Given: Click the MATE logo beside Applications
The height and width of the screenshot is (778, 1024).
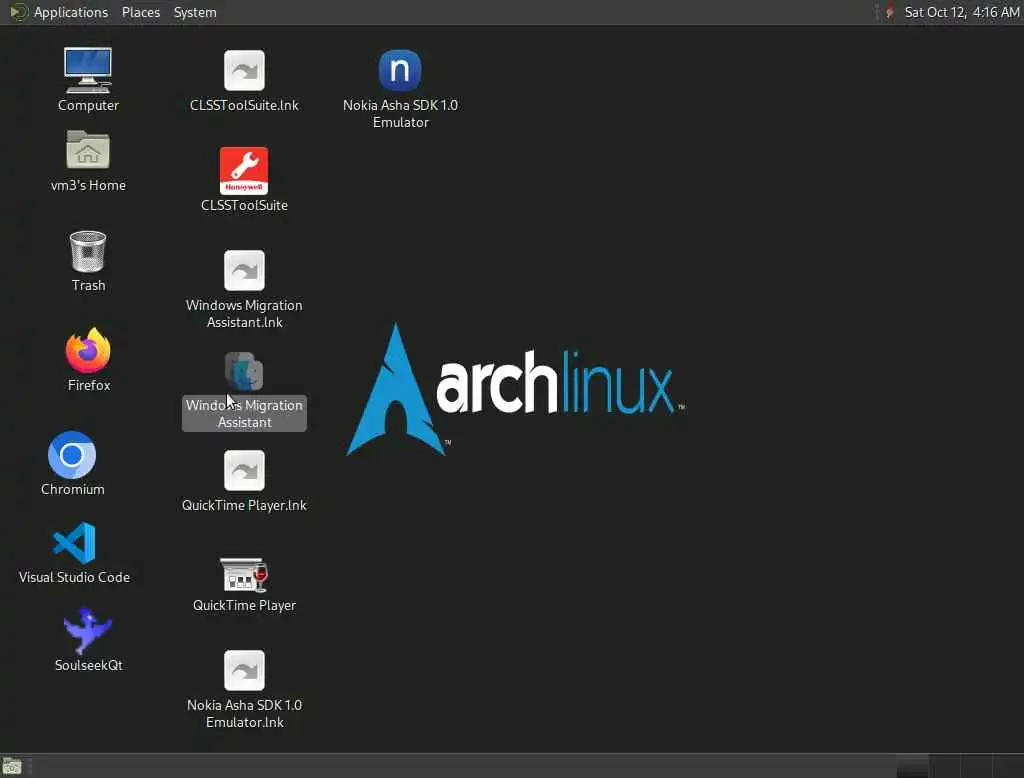Looking at the screenshot, I should [19, 12].
